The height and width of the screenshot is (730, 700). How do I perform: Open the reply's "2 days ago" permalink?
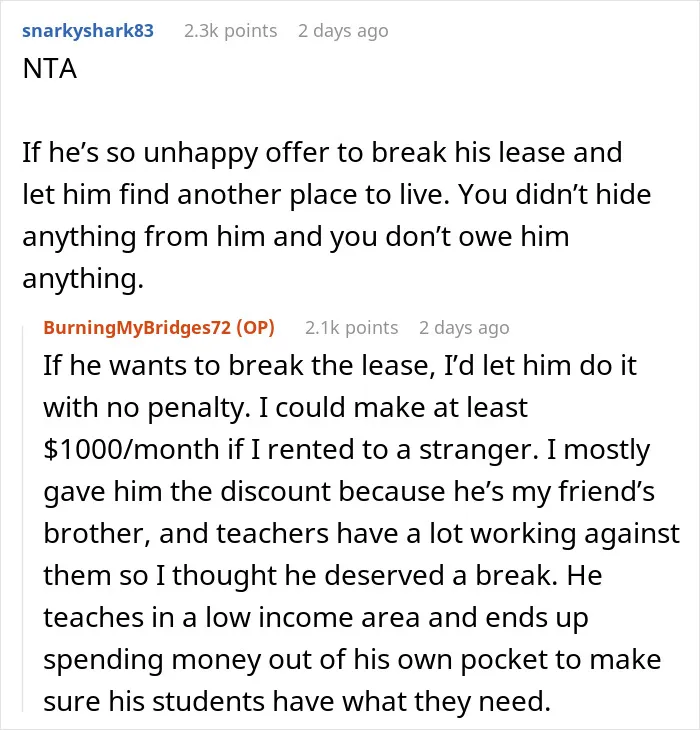[x=464, y=328]
